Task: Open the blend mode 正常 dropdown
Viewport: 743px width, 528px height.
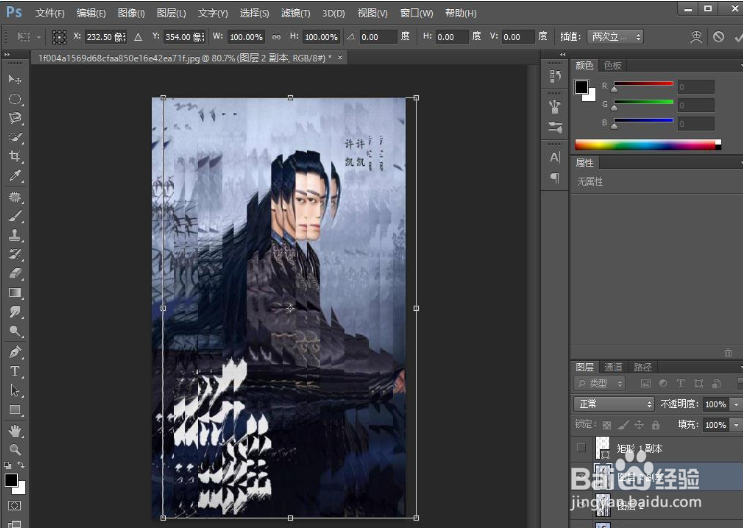Action: (x=614, y=404)
